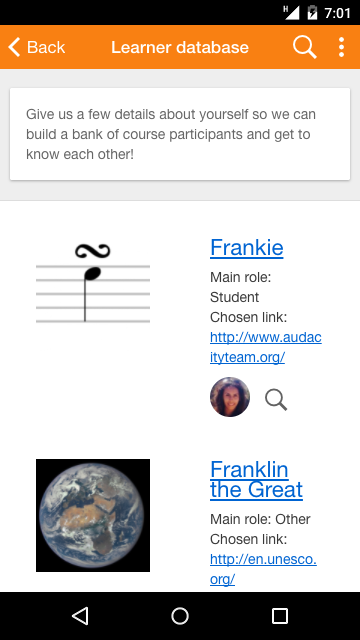
Task: Tap the Earth globe image thumbnail
Action: point(93,515)
